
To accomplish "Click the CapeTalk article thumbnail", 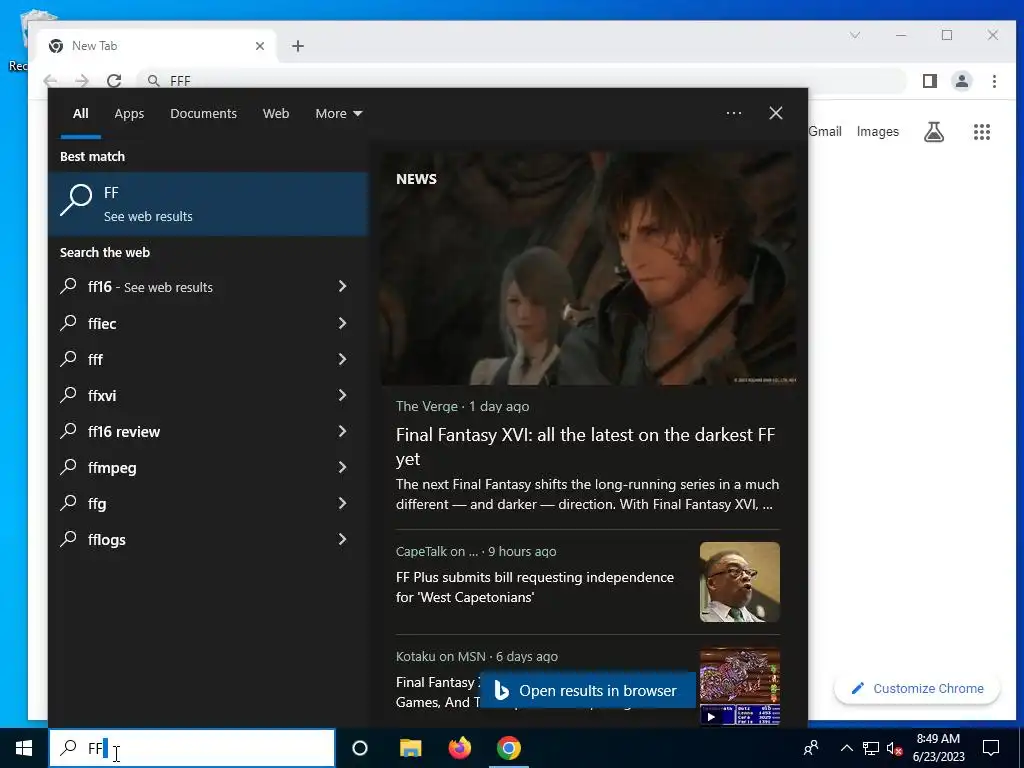I will [740, 582].
